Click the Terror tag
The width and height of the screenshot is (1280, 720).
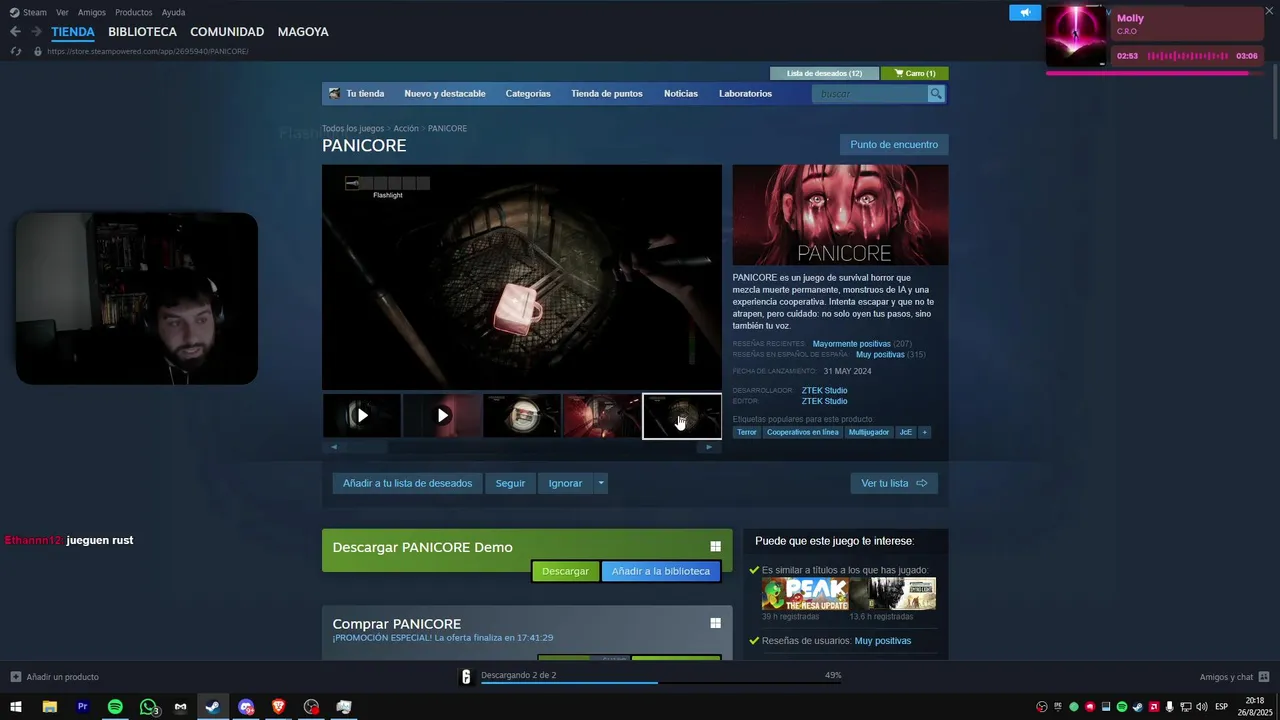tap(747, 432)
